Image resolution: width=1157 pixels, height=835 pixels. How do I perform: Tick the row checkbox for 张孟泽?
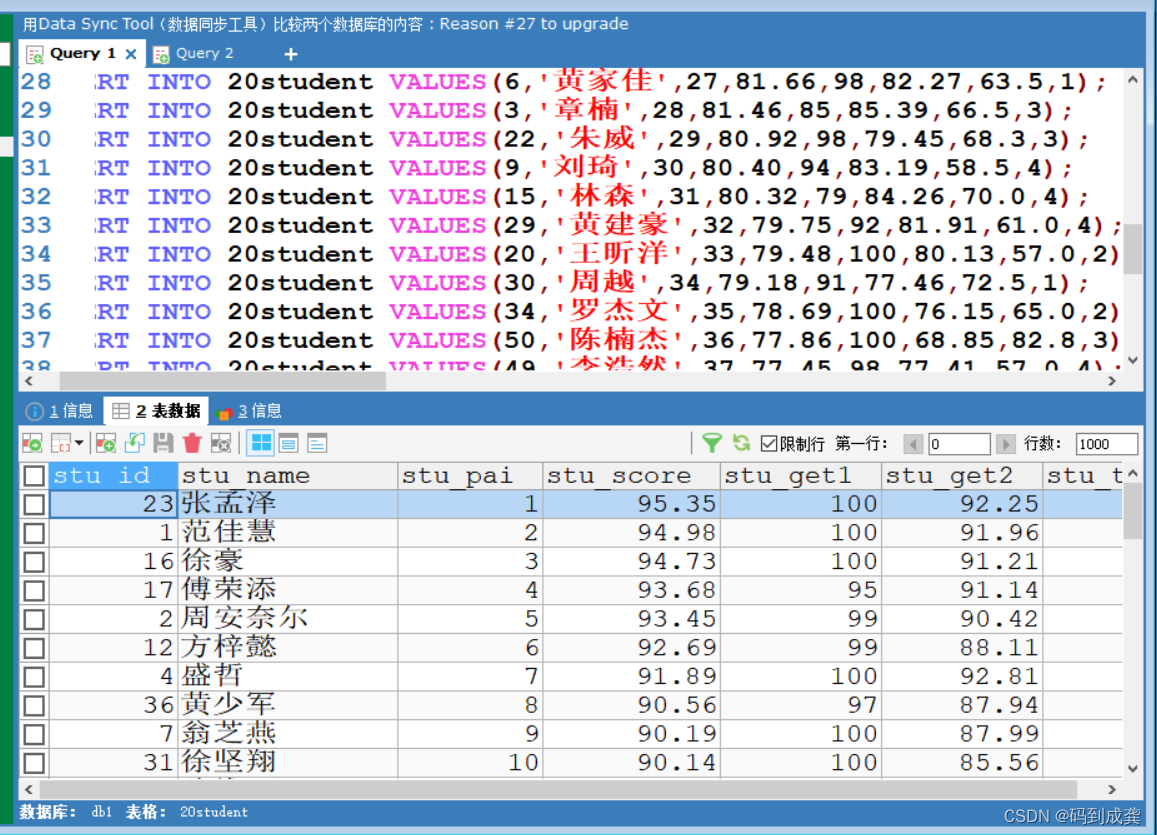(33, 503)
